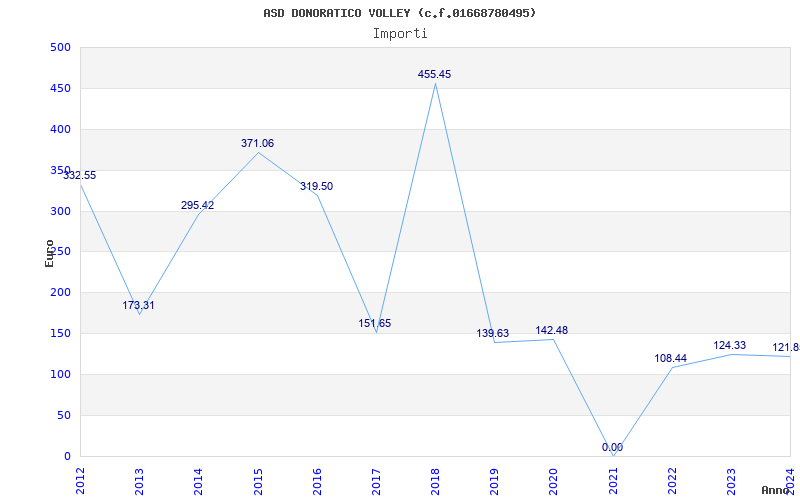800x500 pixels.
Task: Select the 108.44 data label
Action: point(670,359)
